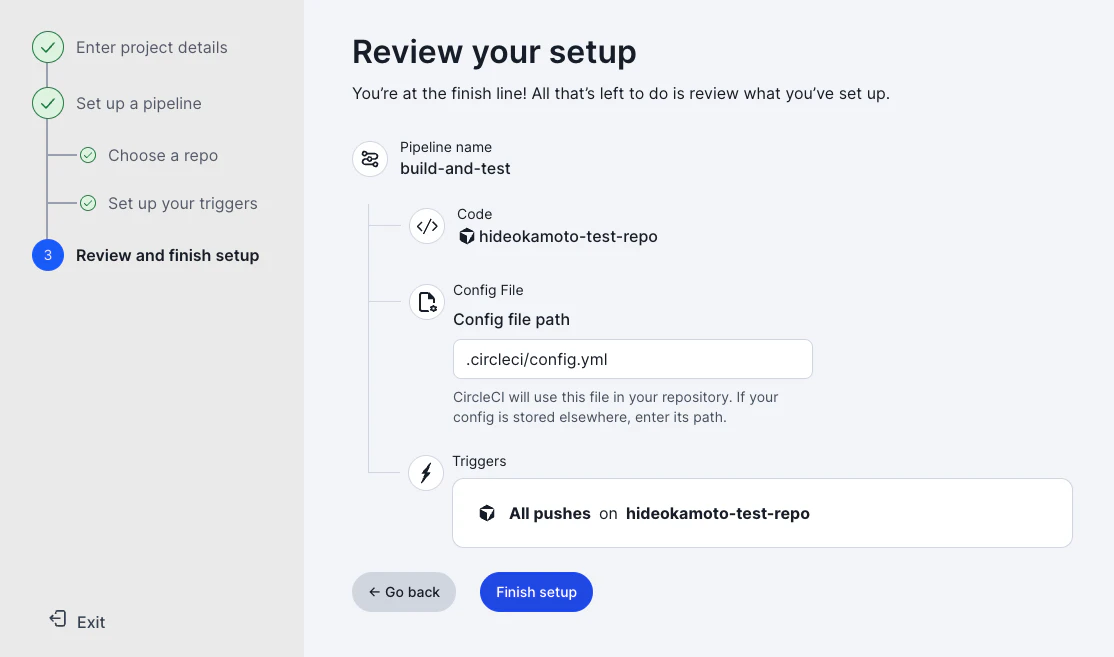Screen dimensions: 1114x657
Task: Click the Go back button
Action: pos(404,592)
